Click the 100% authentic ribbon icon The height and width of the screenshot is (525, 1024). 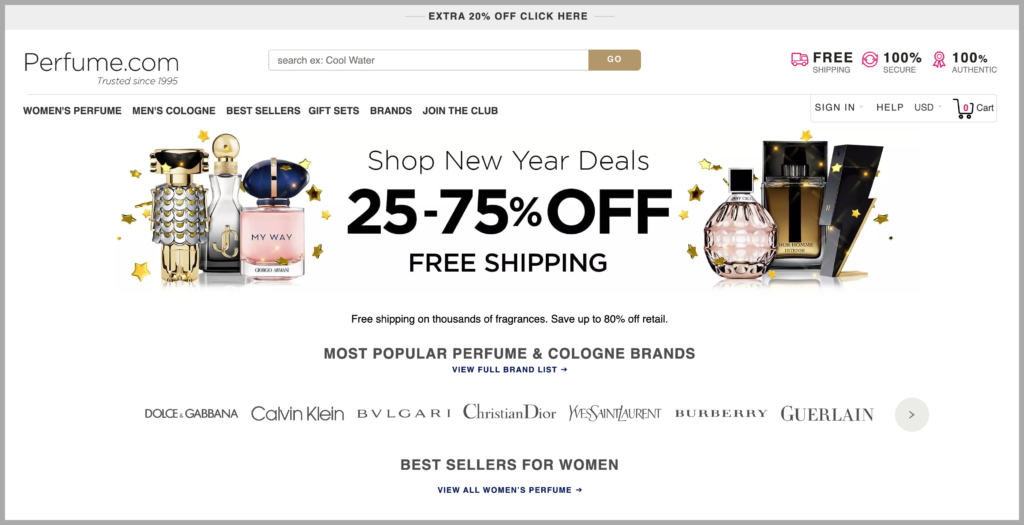(x=939, y=59)
